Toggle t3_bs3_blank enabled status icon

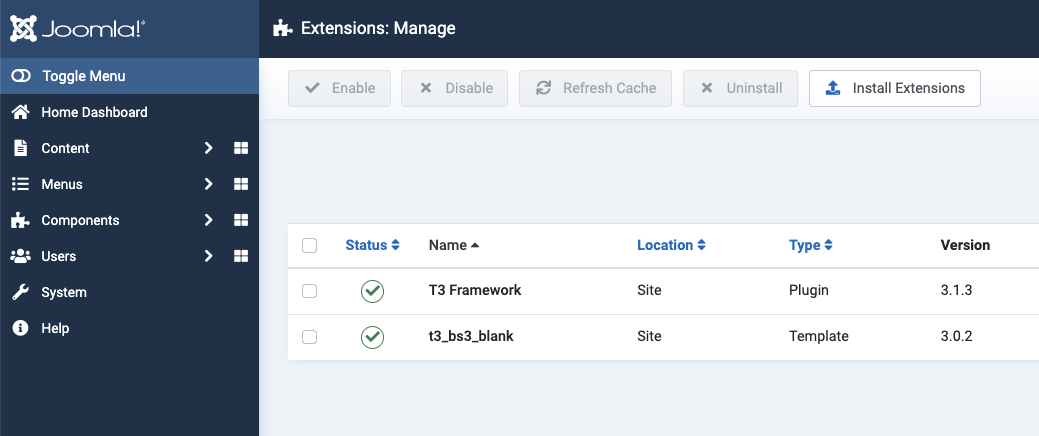point(372,337)
